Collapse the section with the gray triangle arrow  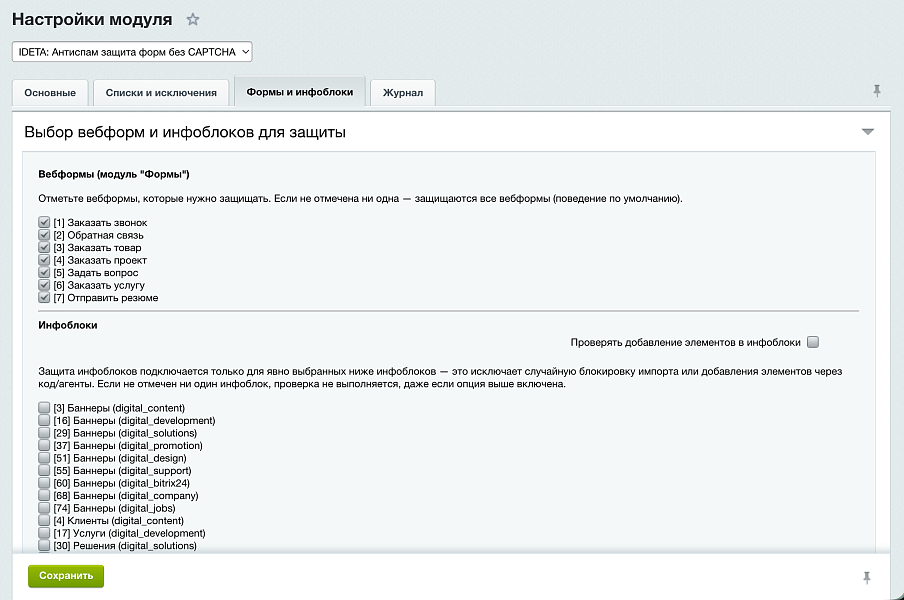click(x=868, y=132)
